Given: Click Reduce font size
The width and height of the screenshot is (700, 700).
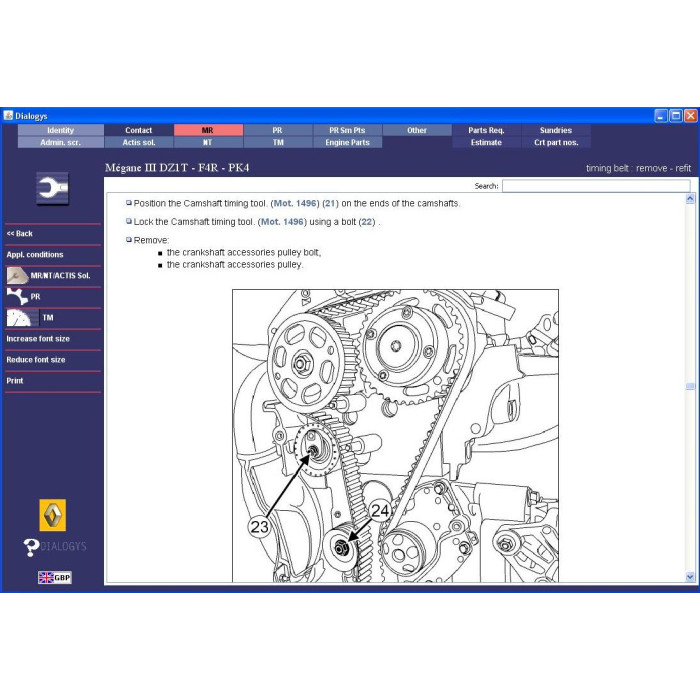Looking at the screenshot, I should pyautogui.click(x=36, y=359).
